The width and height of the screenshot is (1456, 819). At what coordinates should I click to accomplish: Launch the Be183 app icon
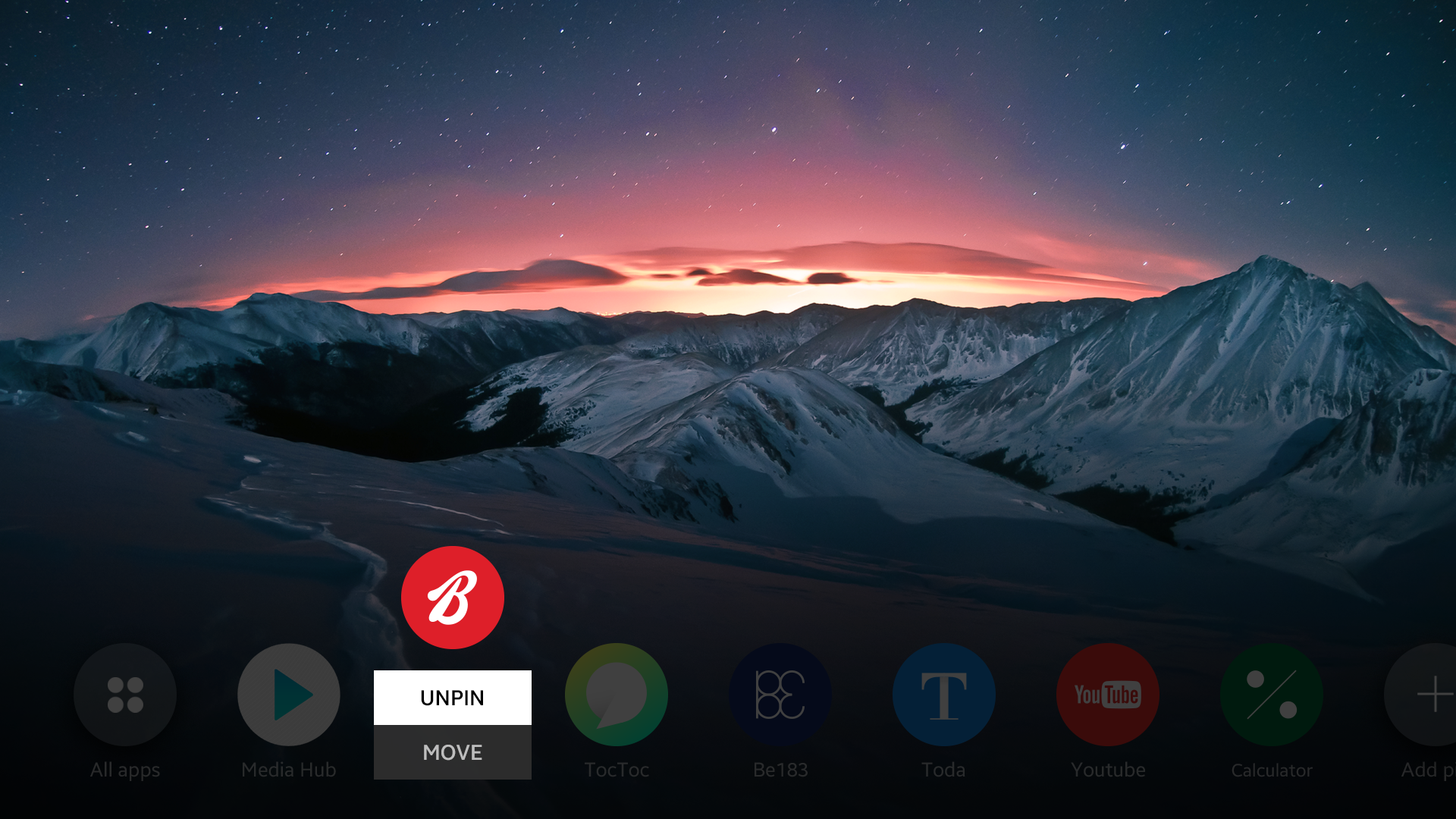pos(780,694)
